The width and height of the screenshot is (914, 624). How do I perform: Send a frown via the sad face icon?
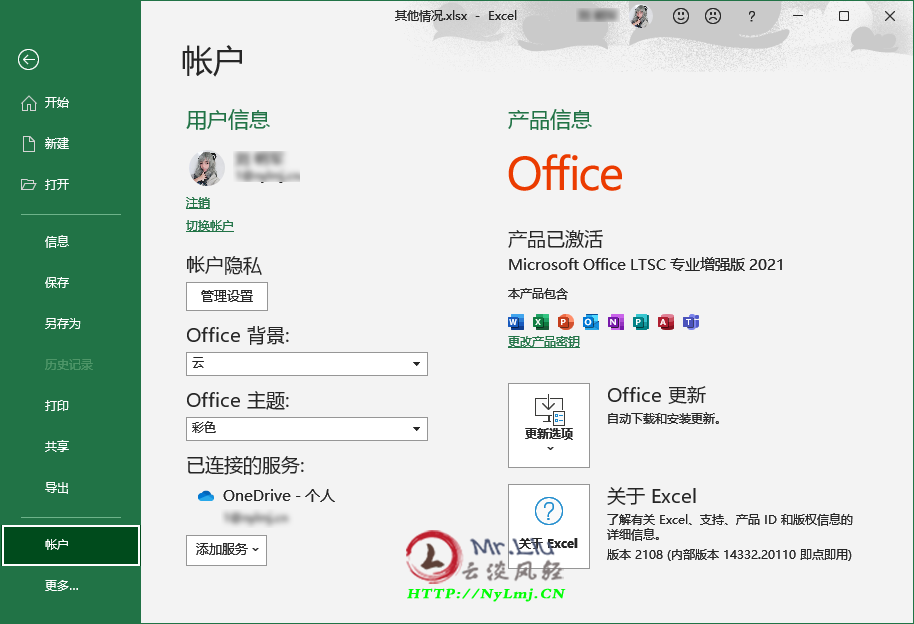713,16
